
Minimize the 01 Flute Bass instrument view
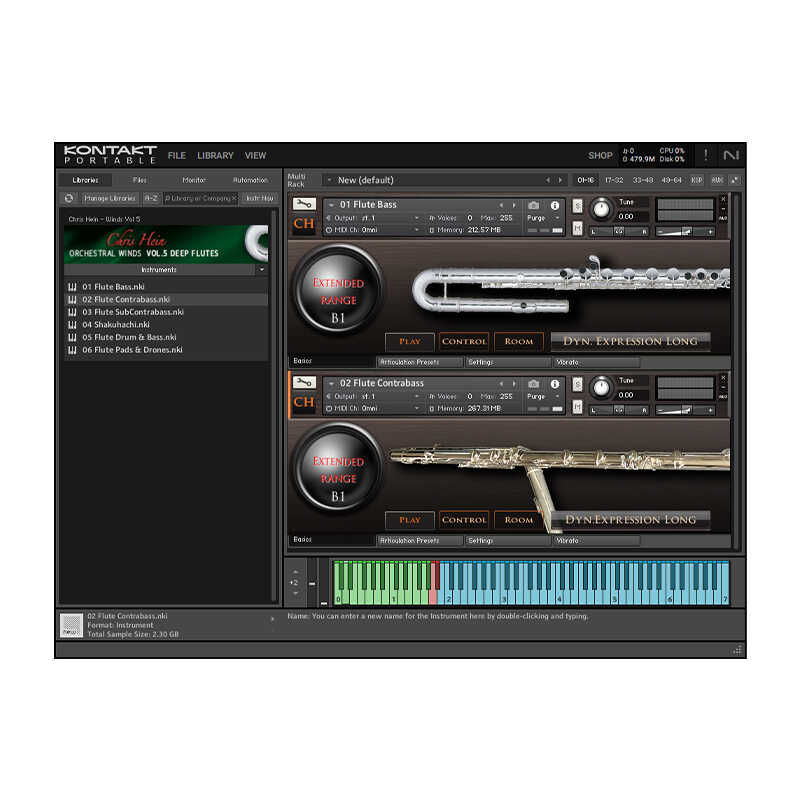click(x=723, y=208)
